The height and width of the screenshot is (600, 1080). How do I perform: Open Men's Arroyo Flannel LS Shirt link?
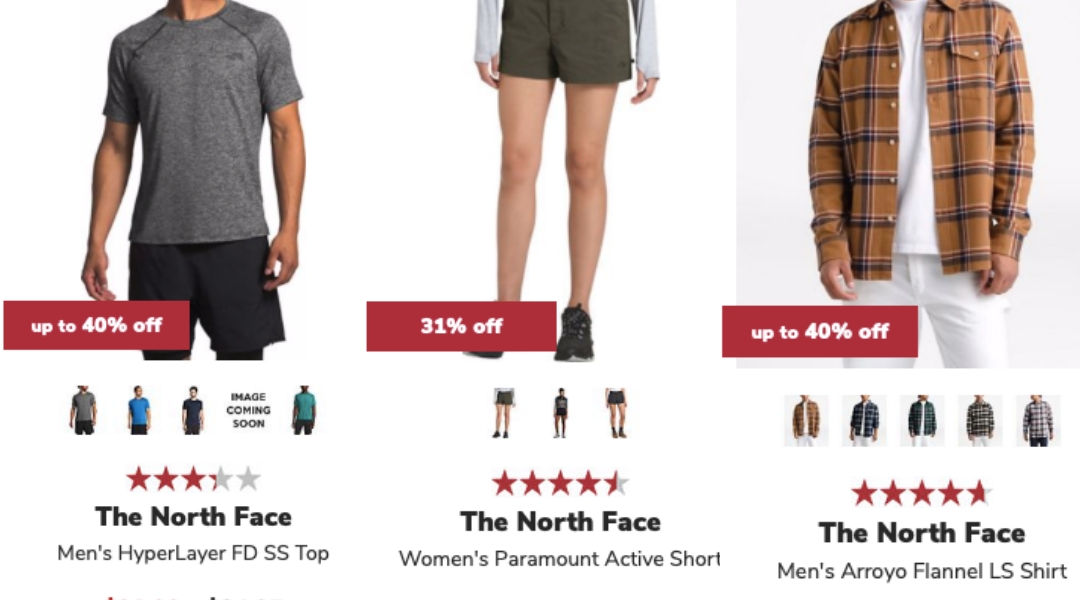(x=922, y=571)
